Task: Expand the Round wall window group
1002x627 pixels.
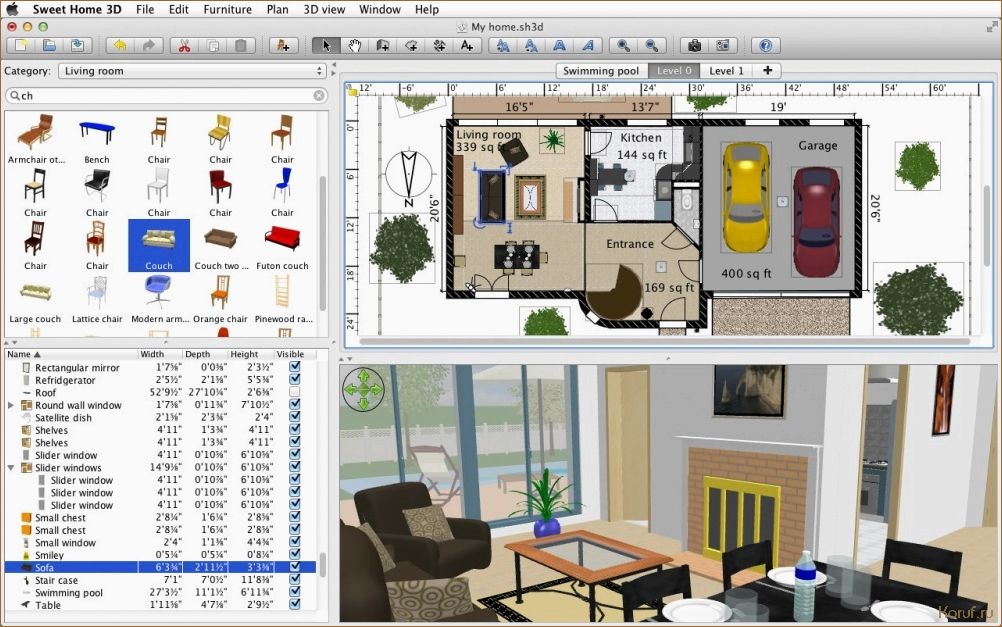Action: point(11,406)
